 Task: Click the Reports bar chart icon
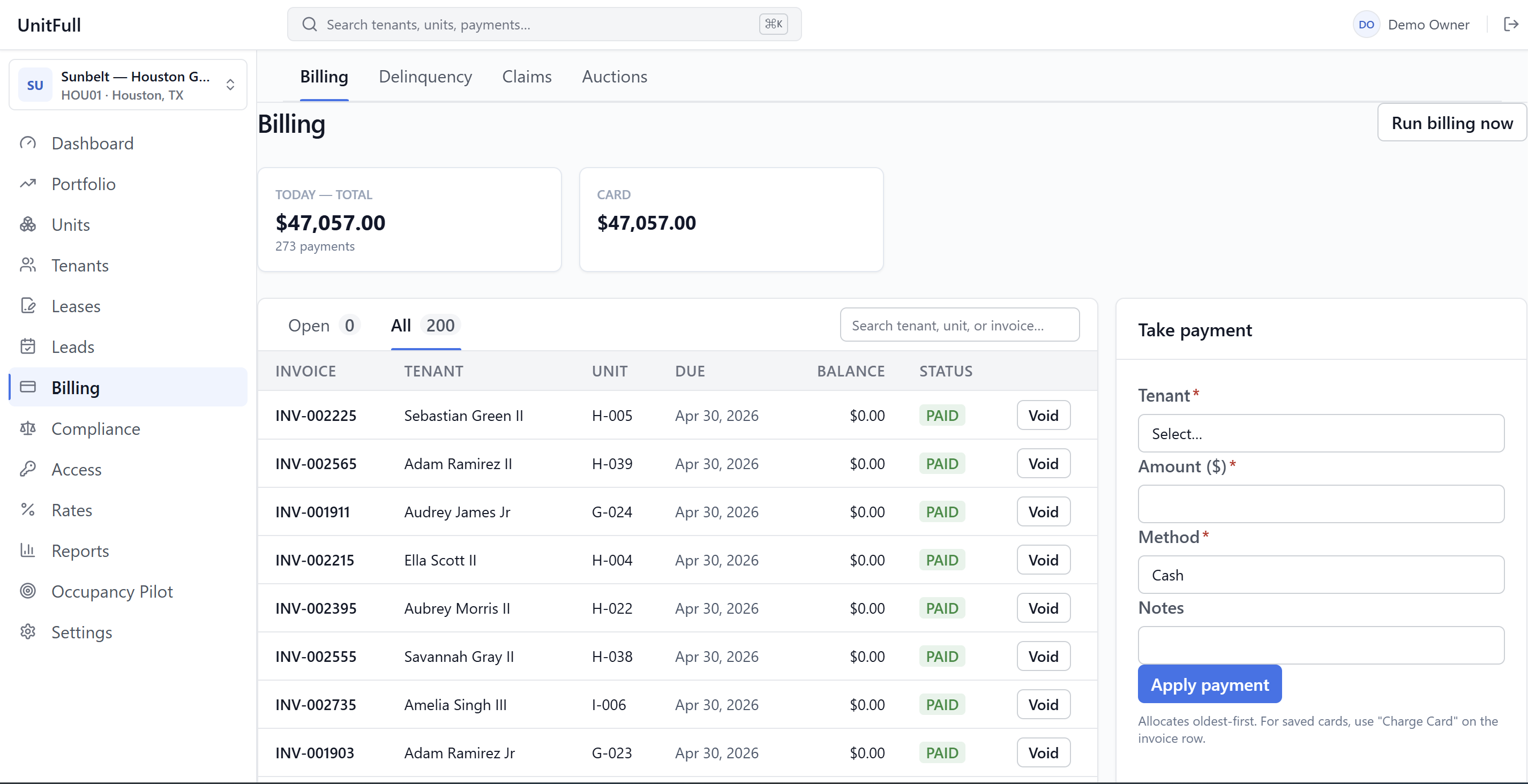coord(28,551)
